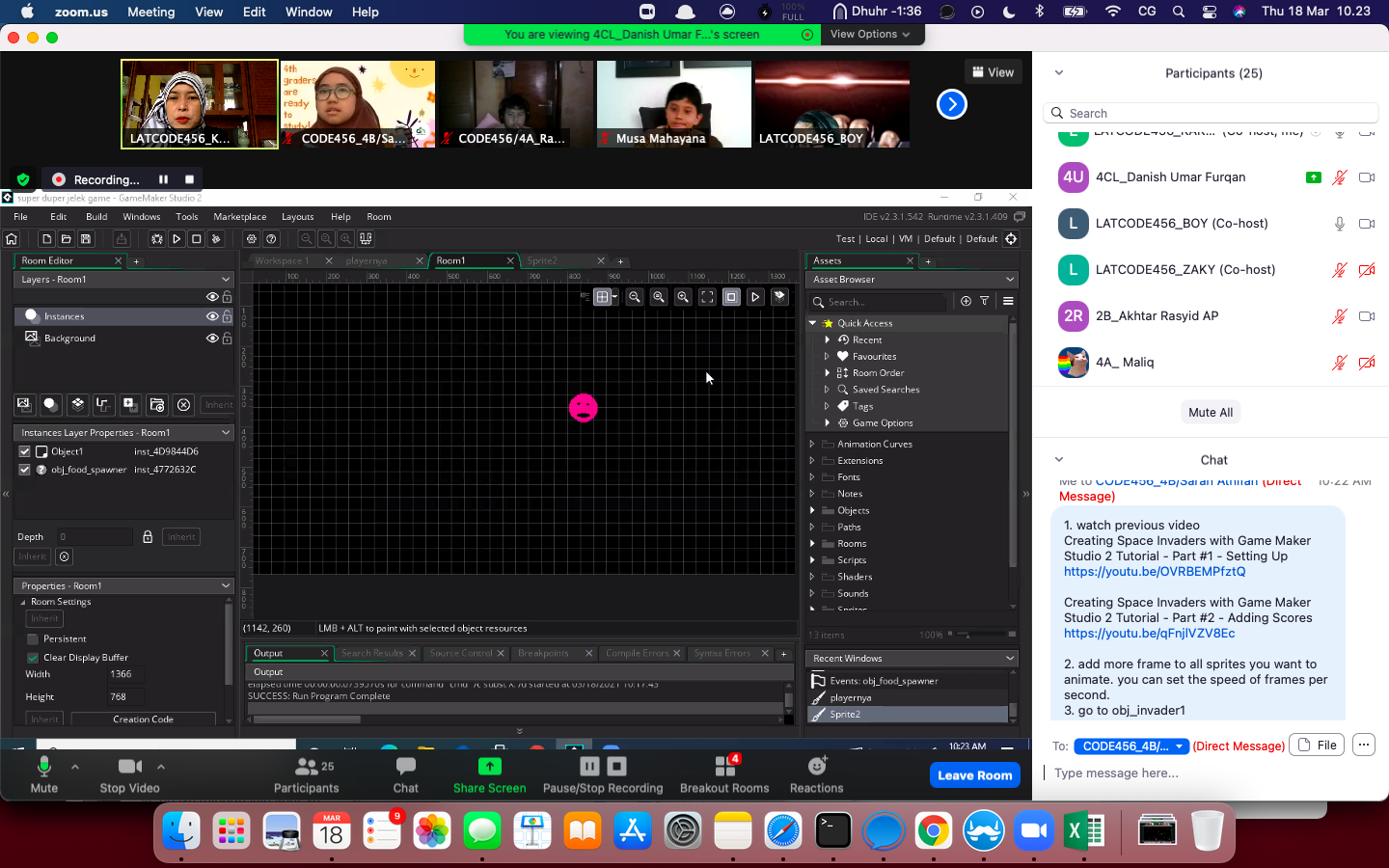Enable the Persistent room checkbox

(x=33, y=638)
